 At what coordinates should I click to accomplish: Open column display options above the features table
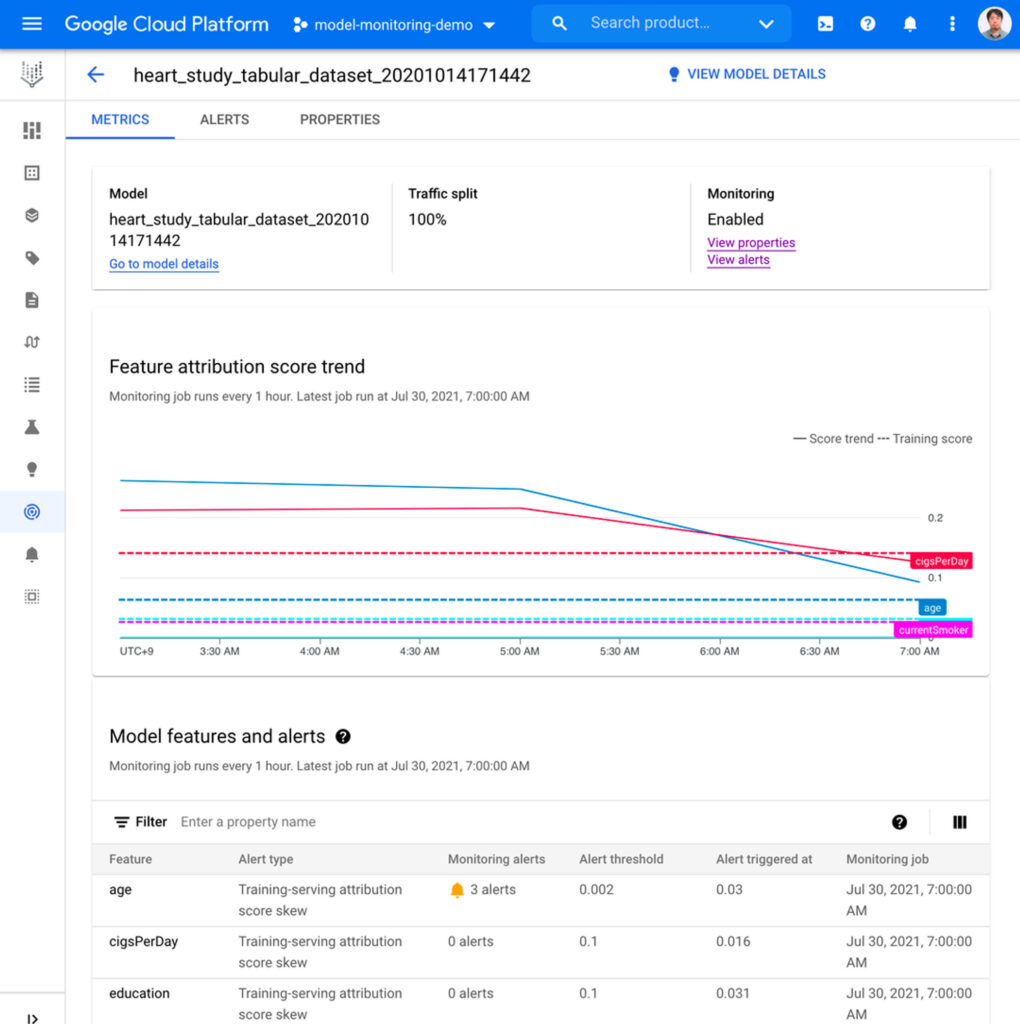(x=959, y=822)
